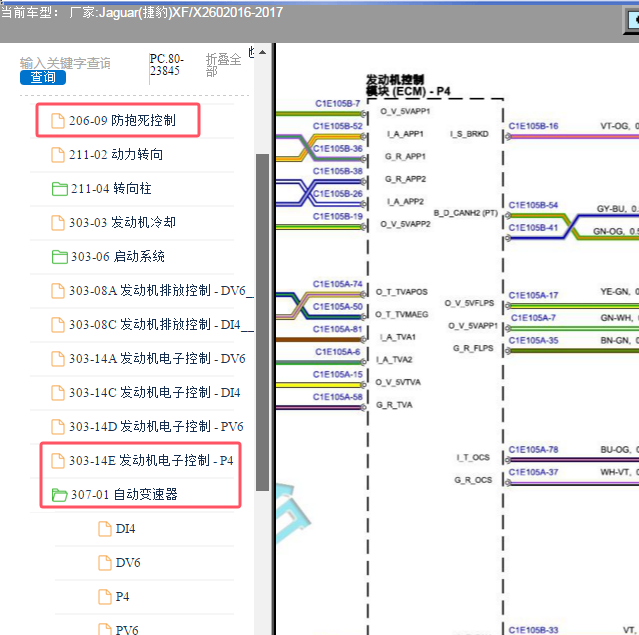Click the file icon beside 303-08A 发动机排放控制
The image size is (639, 635).
pos(58,291)
